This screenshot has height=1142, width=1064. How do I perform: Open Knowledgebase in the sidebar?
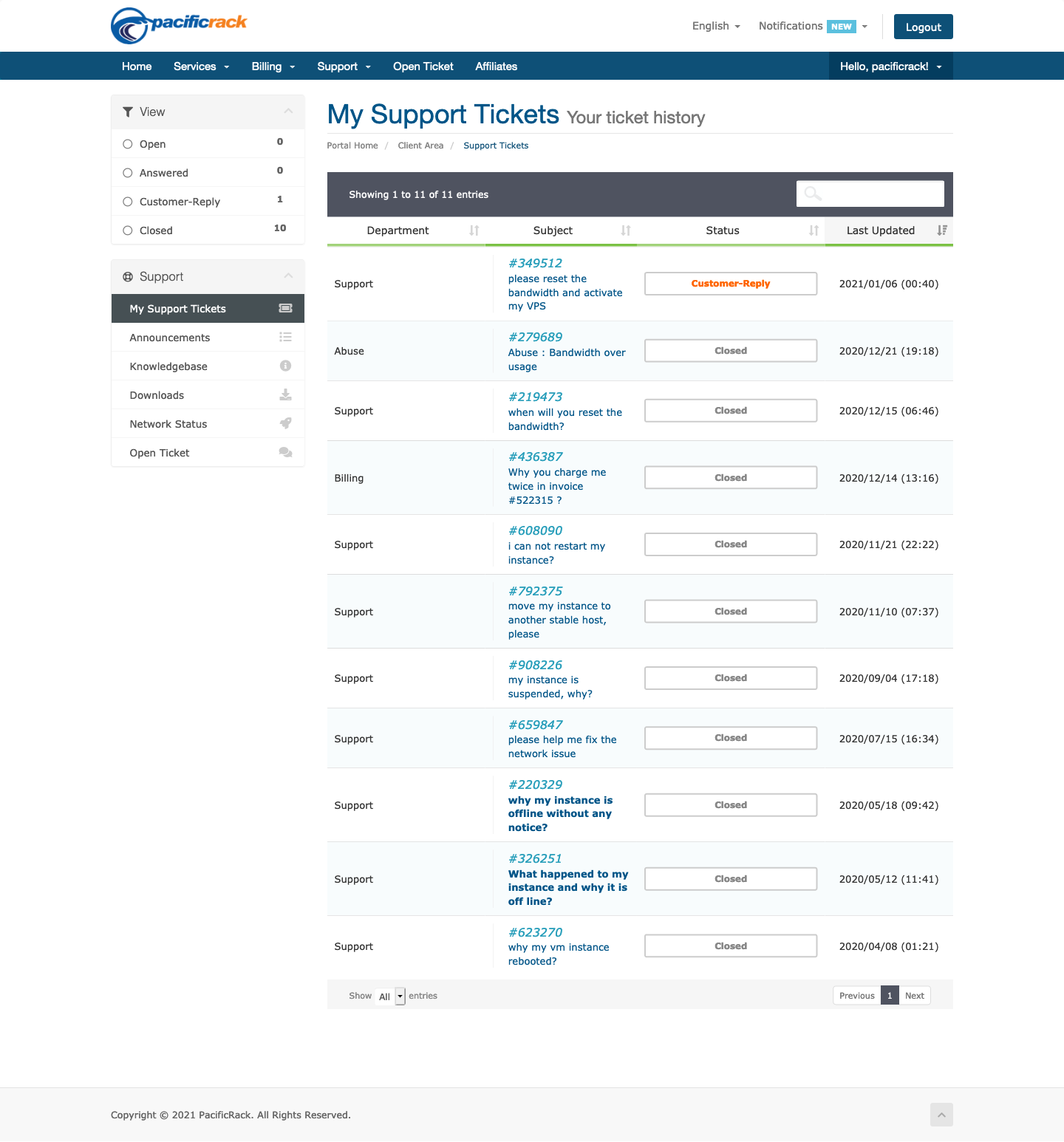[x=208, y=366]
